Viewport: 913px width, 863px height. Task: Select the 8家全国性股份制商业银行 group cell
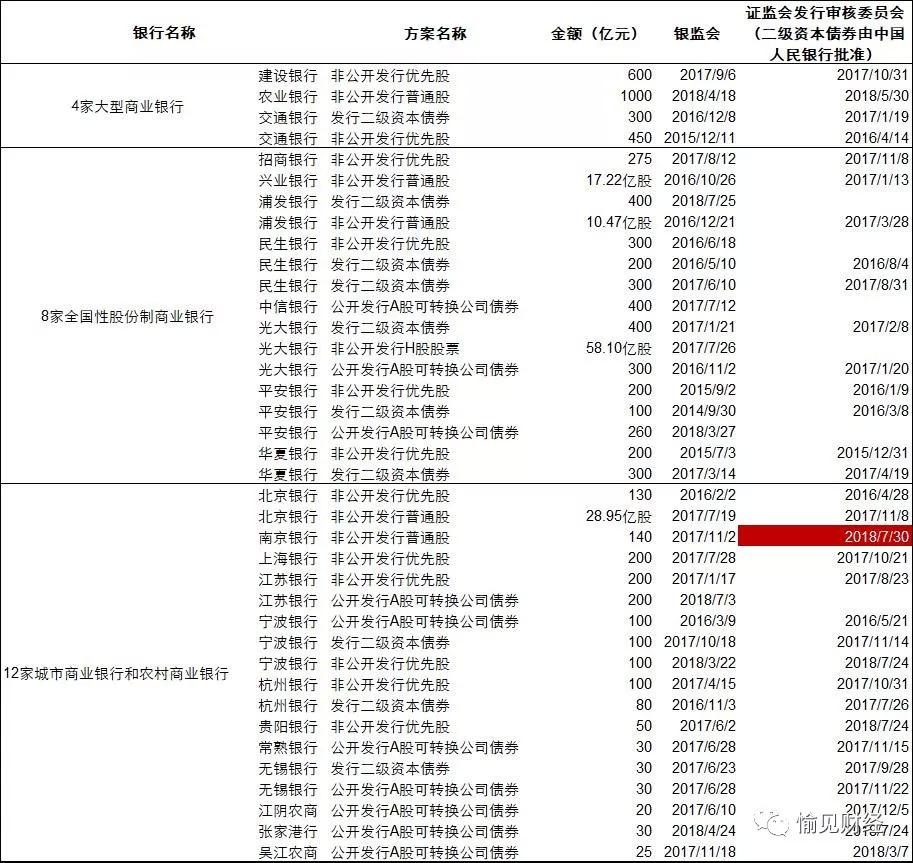coord(128,316)
